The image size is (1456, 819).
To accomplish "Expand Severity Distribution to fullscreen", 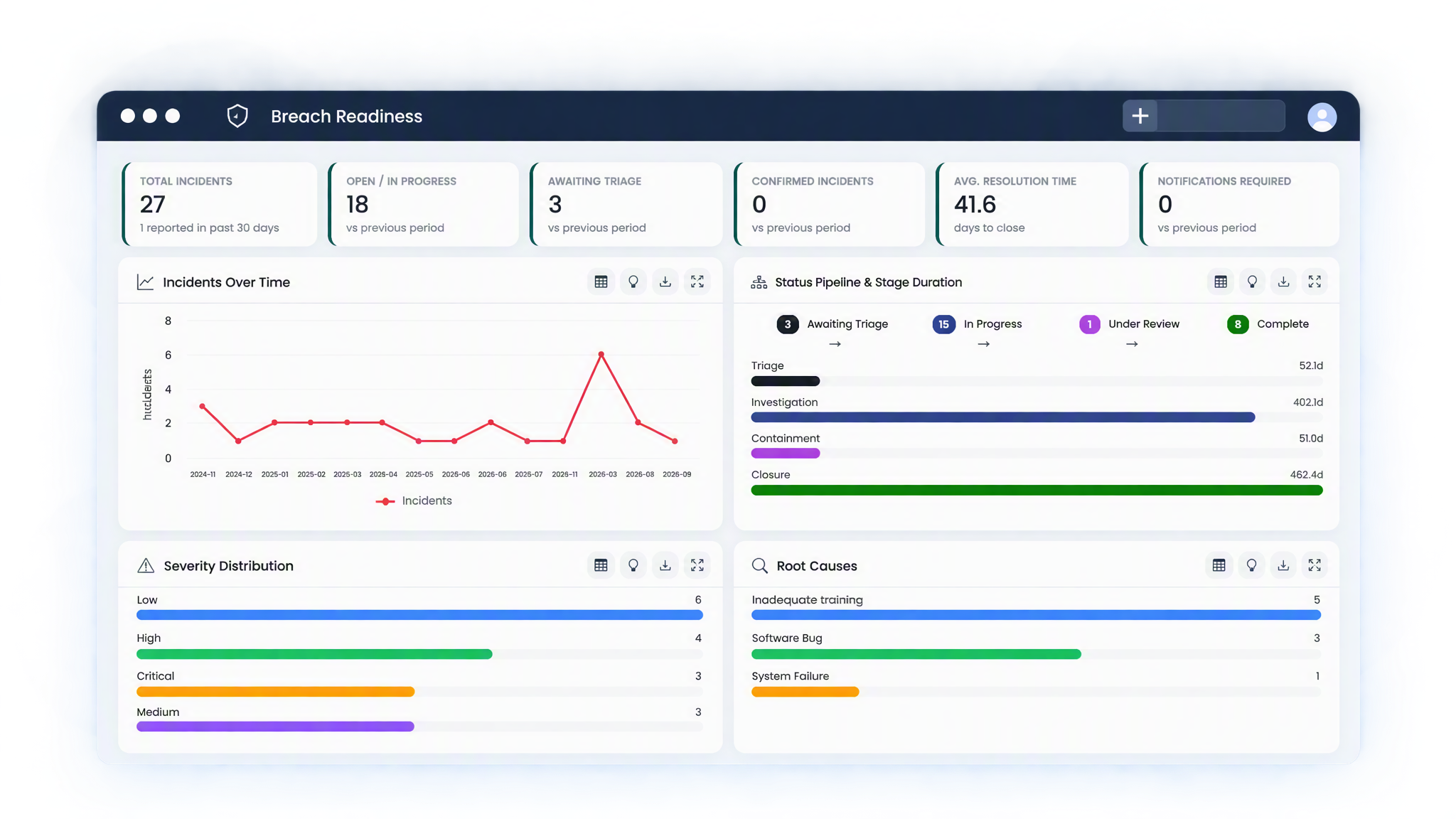I will pyautogui.click(x=697, y=565).
